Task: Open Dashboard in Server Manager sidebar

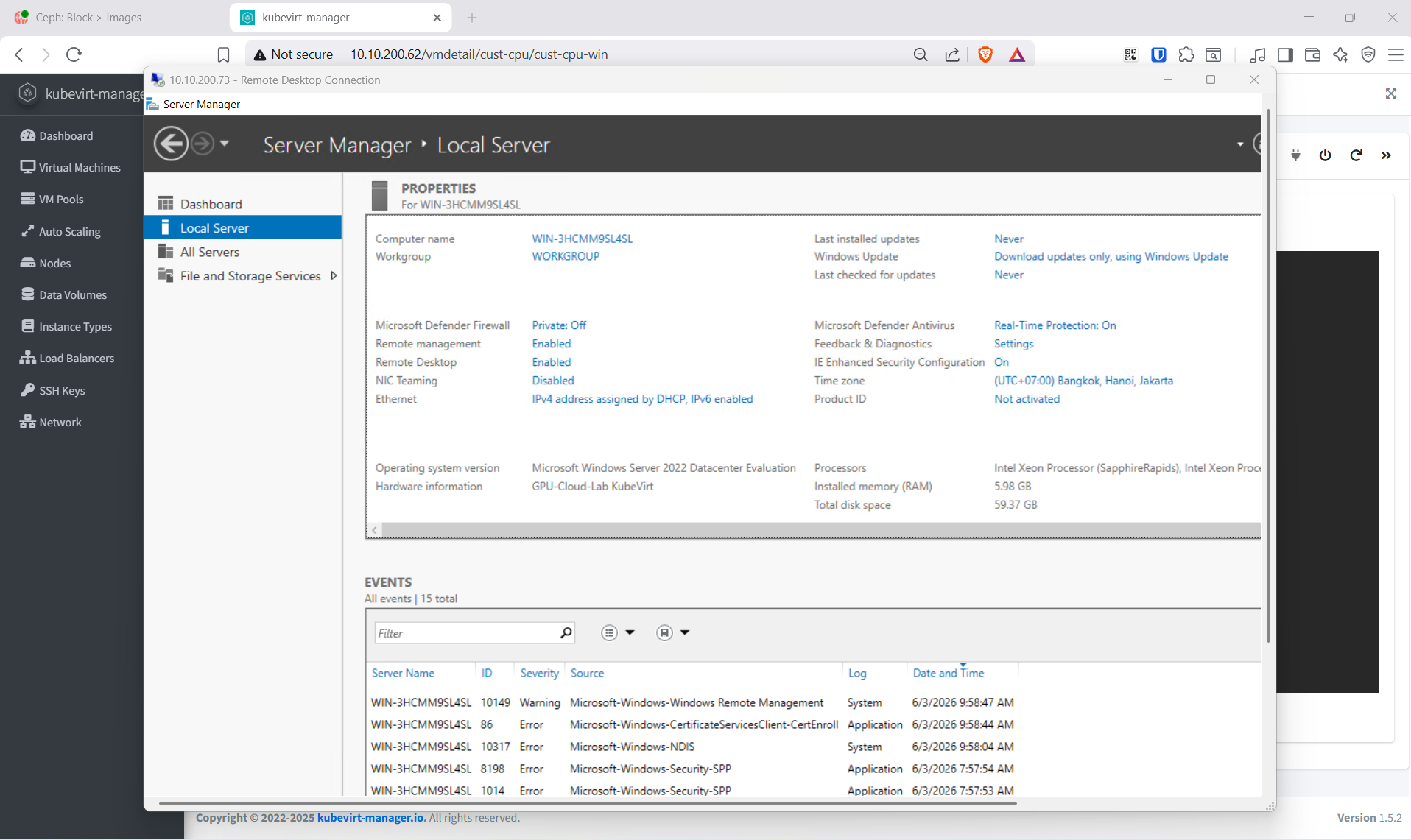Action: [x=211, y=204]
